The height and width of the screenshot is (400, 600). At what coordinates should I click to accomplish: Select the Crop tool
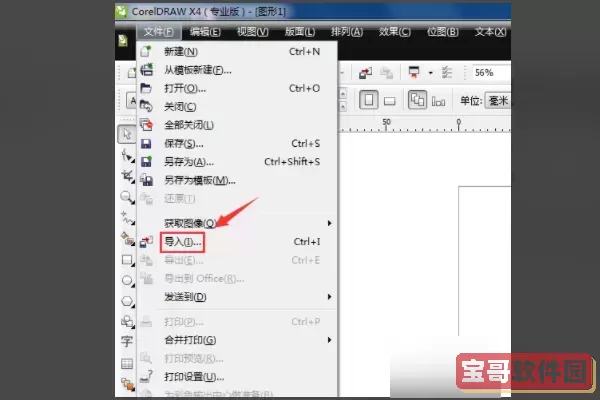pyautogui.click(x=127, y=176)
